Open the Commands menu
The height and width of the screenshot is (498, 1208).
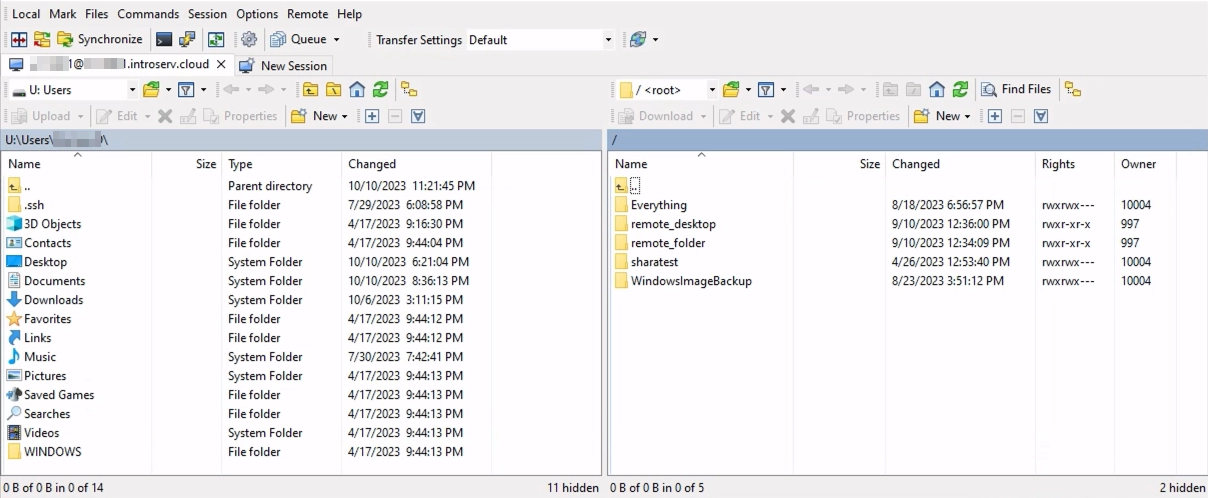(148, 14)
